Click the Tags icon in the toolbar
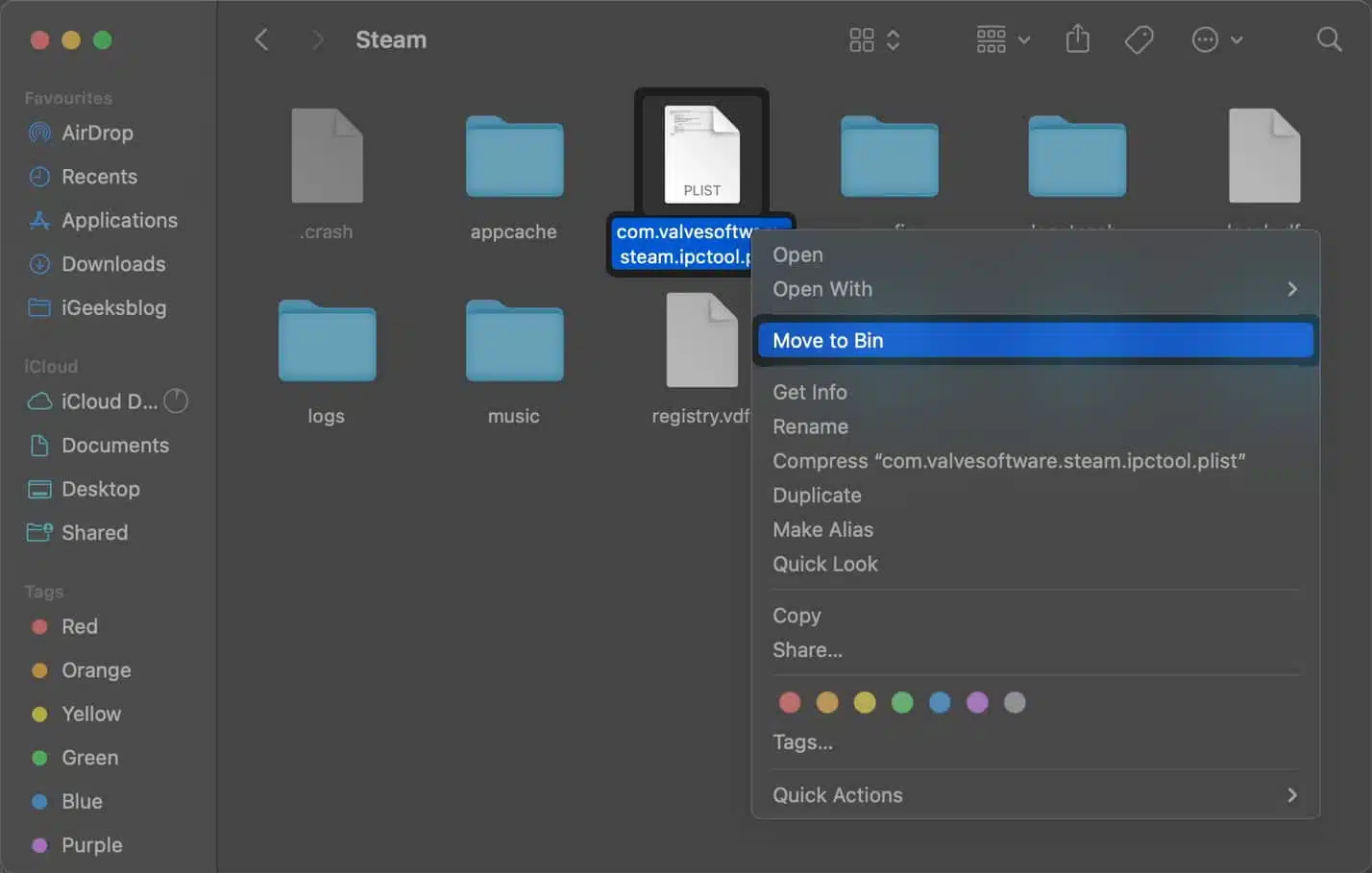The image size is (1372, 873). pyautogui.click(x=1139, y=39)
